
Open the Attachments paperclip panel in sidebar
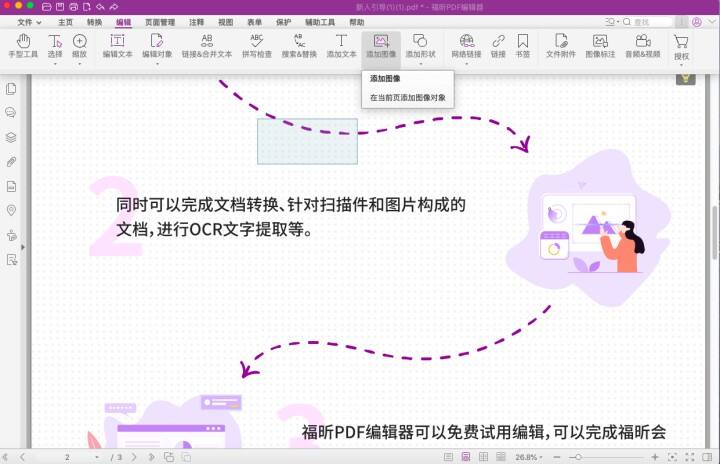tap(11, 162)
